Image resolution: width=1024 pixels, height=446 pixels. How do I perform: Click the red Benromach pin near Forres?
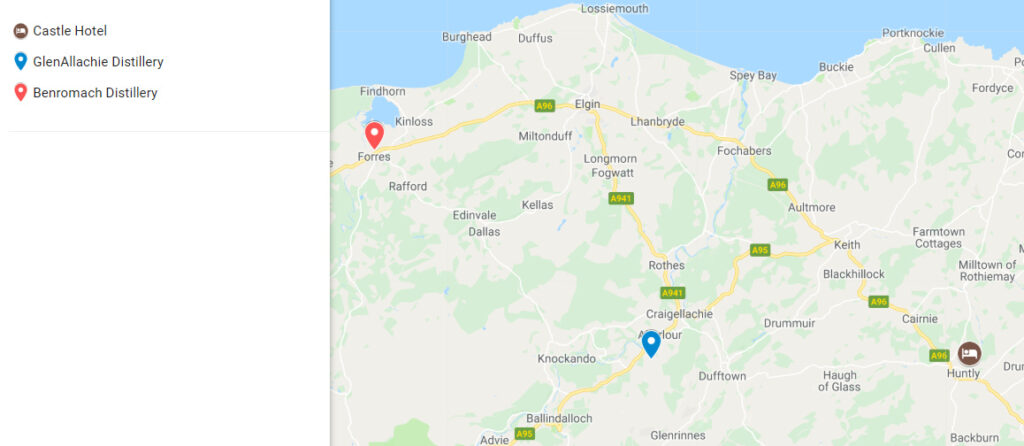point(374,135)
